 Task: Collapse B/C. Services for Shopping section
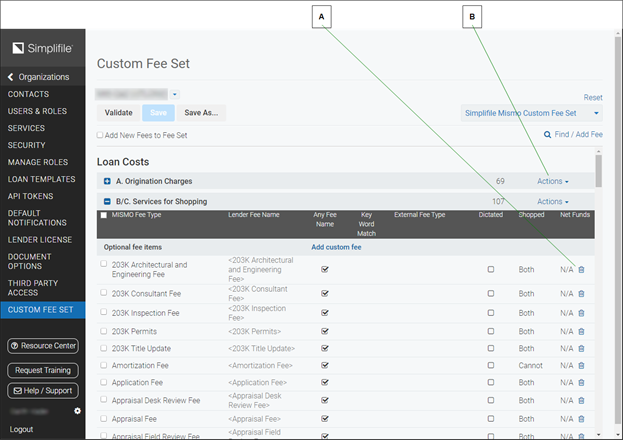(107, 202)
